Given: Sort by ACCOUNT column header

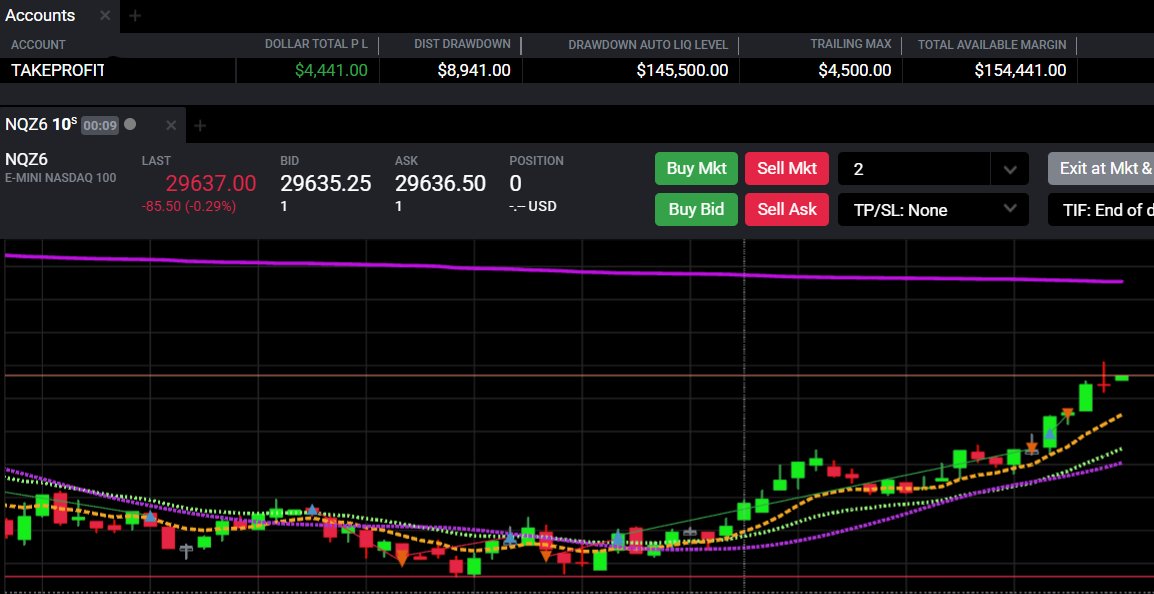Looking at the screenshot, I should (38, 45).
